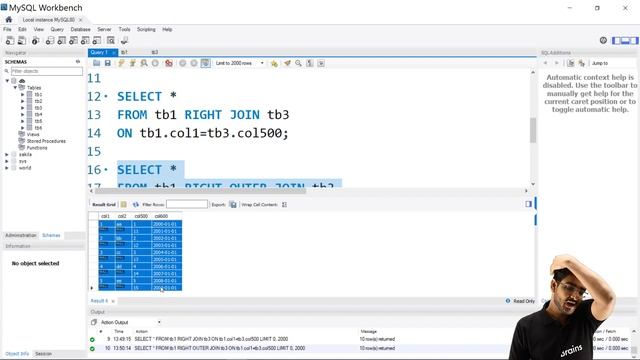Close the Result 6 tab

pyautogui.click(x=113, y=301)
